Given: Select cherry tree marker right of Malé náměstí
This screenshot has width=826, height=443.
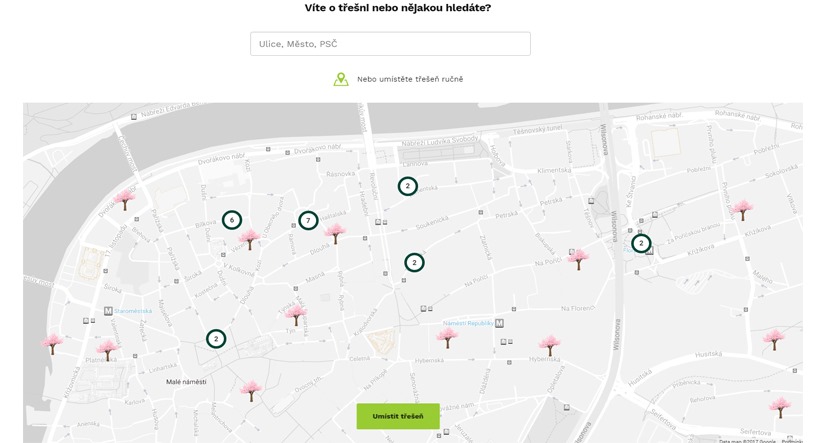Looking at the screenshot, I should (x=251, y=391).
